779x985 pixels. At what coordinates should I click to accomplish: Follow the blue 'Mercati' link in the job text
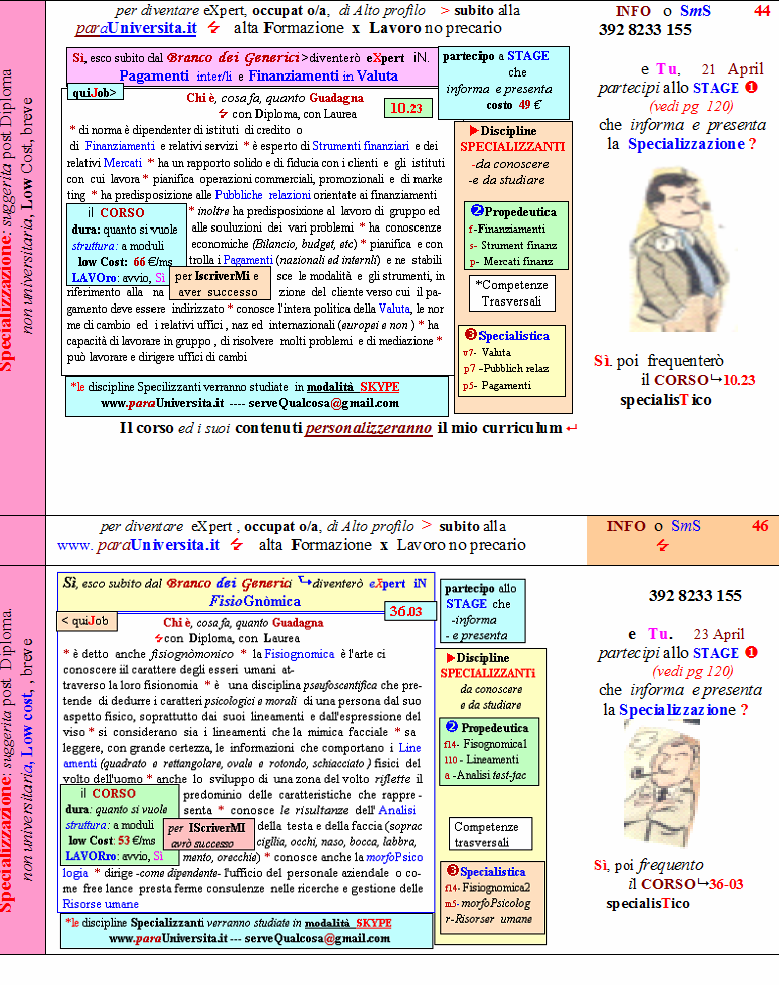(x=123, y=163)
